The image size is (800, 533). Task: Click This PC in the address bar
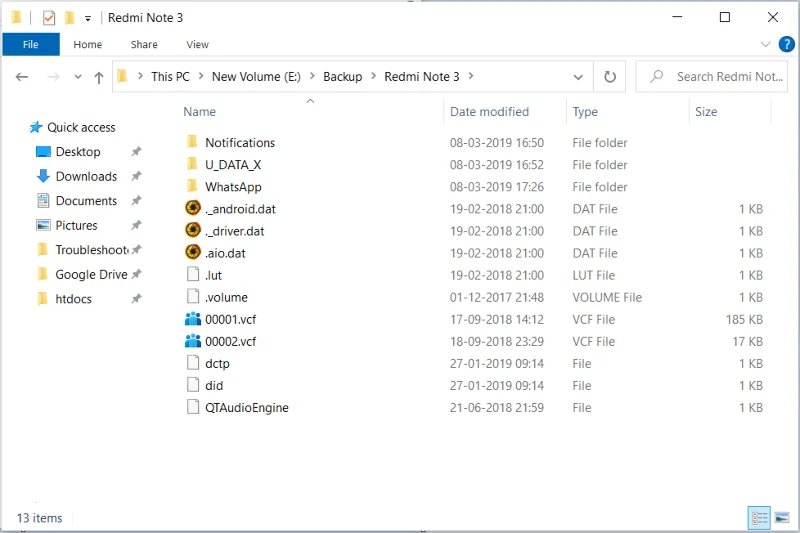170,77
